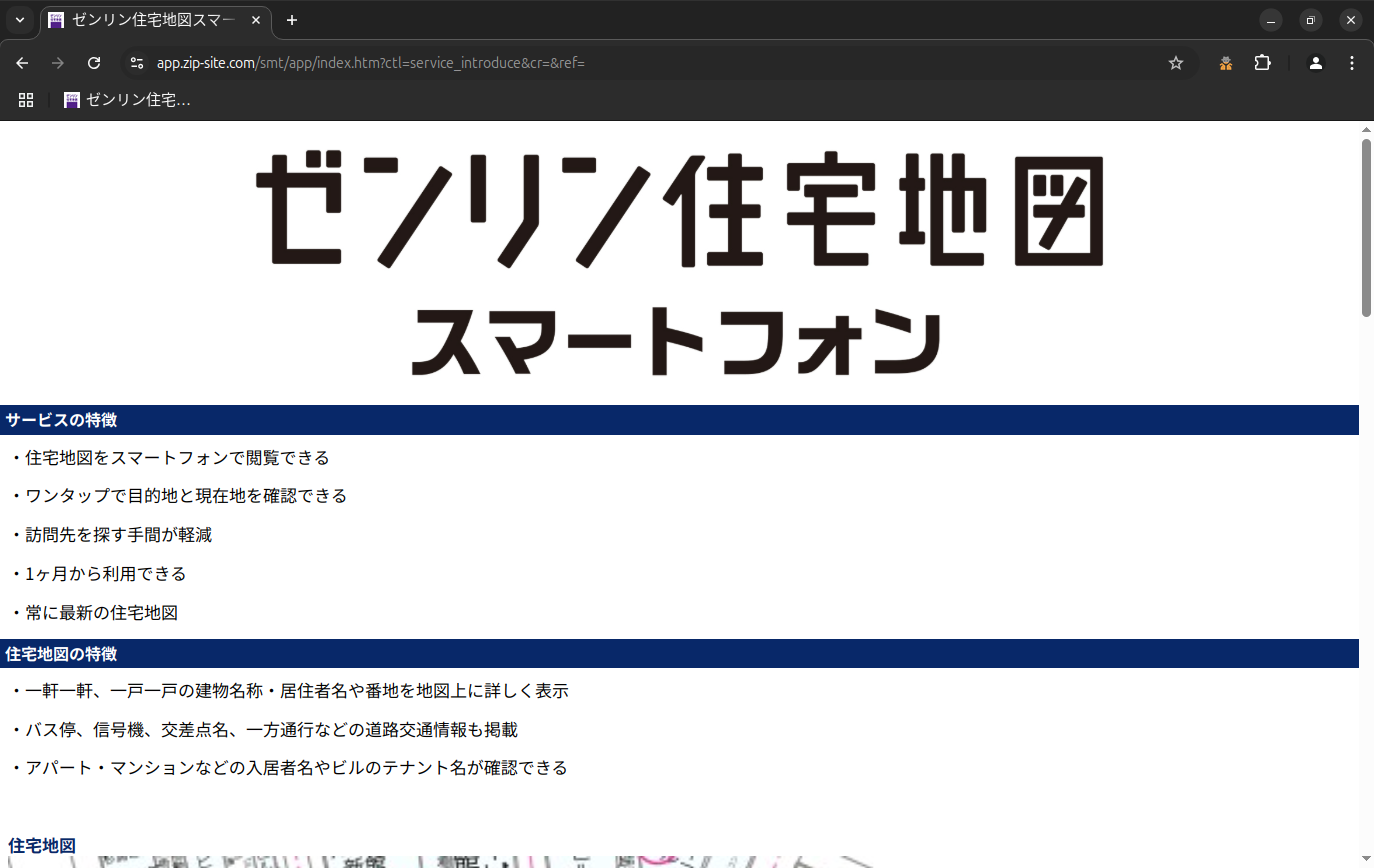Screen dimensions: 1374x868
Task: Open the ゼンリン住宅... bookmark
Action: coord(127,100)
